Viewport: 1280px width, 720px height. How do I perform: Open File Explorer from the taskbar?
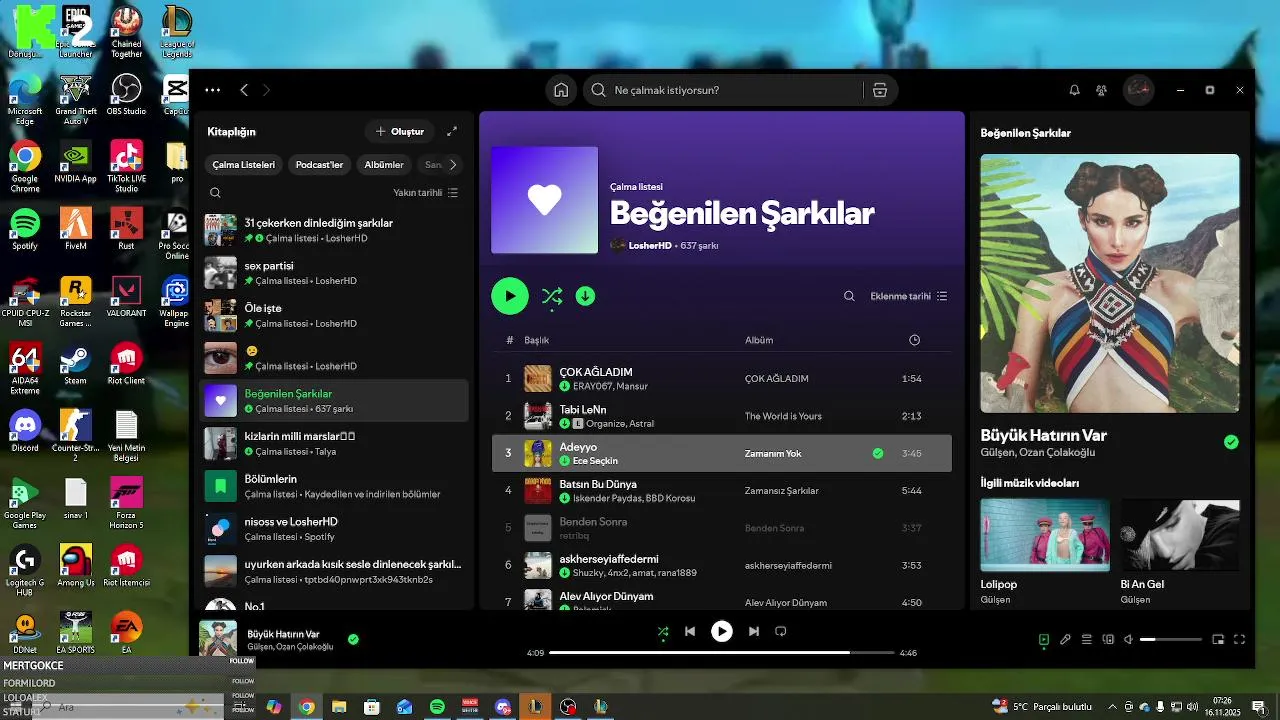(339, 707)
